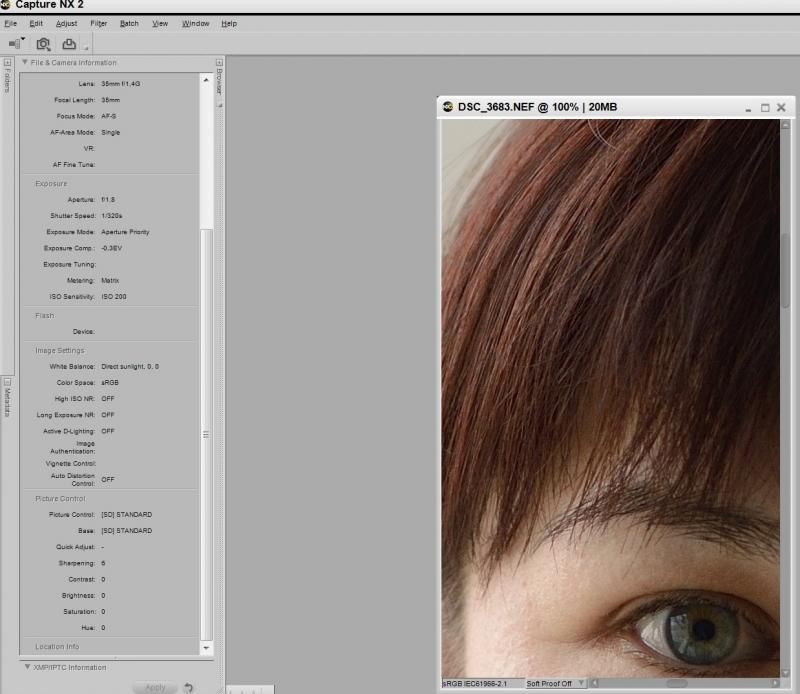Click the metadata panel scroll down arrow
The height and width of the screenshot is (694, 800).
tap(206, 648)
